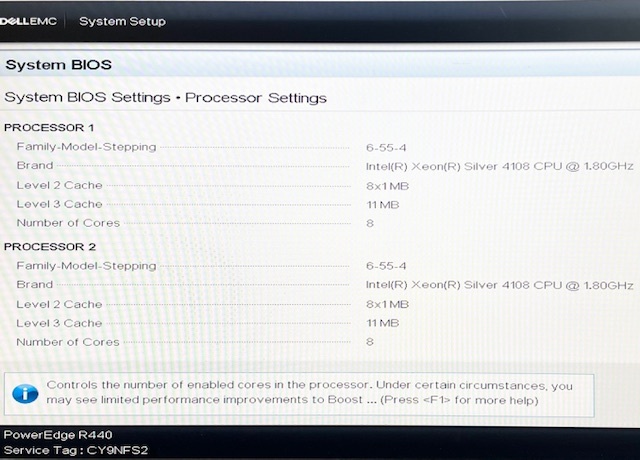Select Processor 1 Number of Cores label

pyautogui.click(x=68, y=223)
